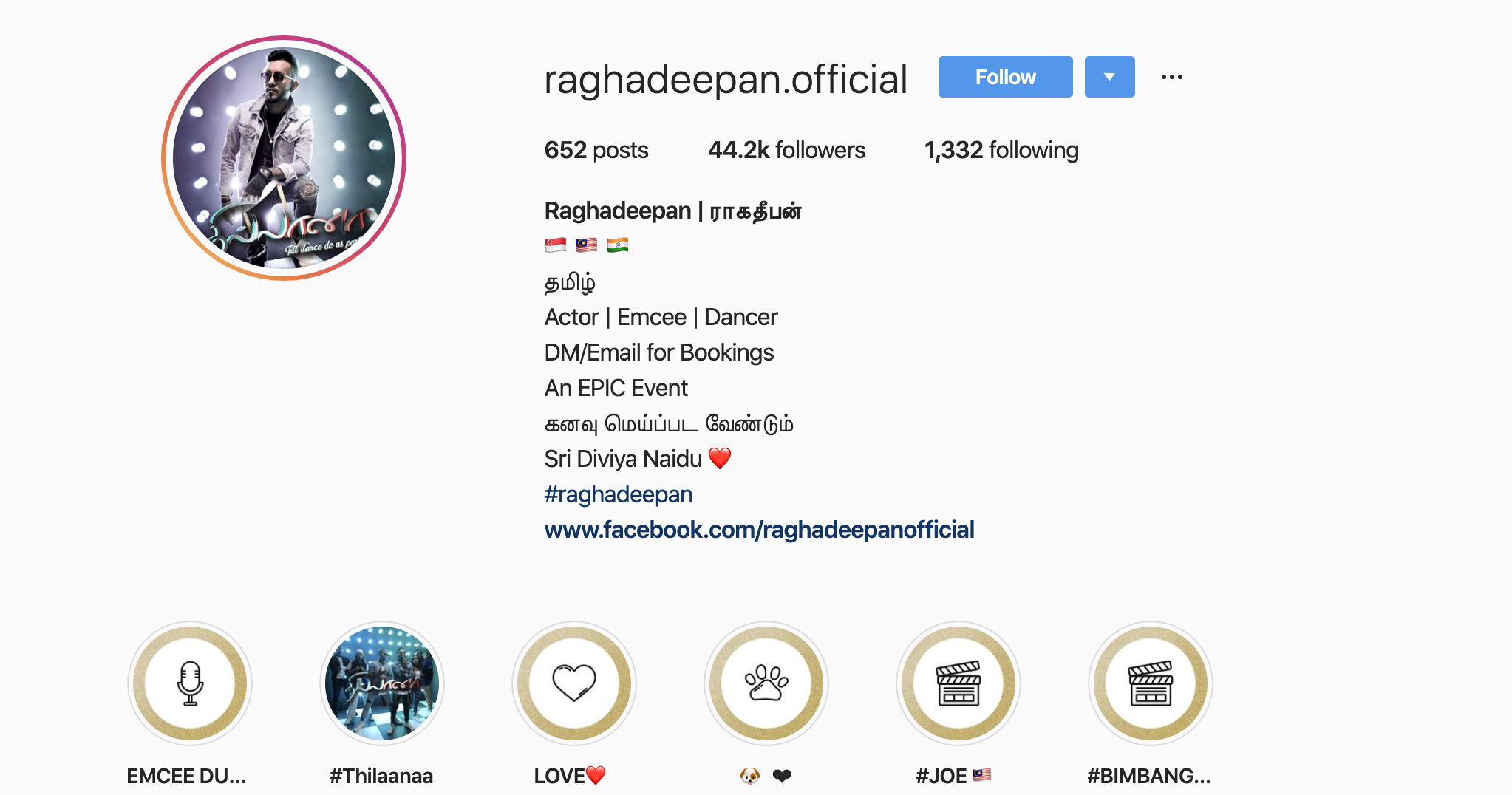
Task: Open the #BIMBANG... clapperboard highlight
Action: [x=1151, y=683]
